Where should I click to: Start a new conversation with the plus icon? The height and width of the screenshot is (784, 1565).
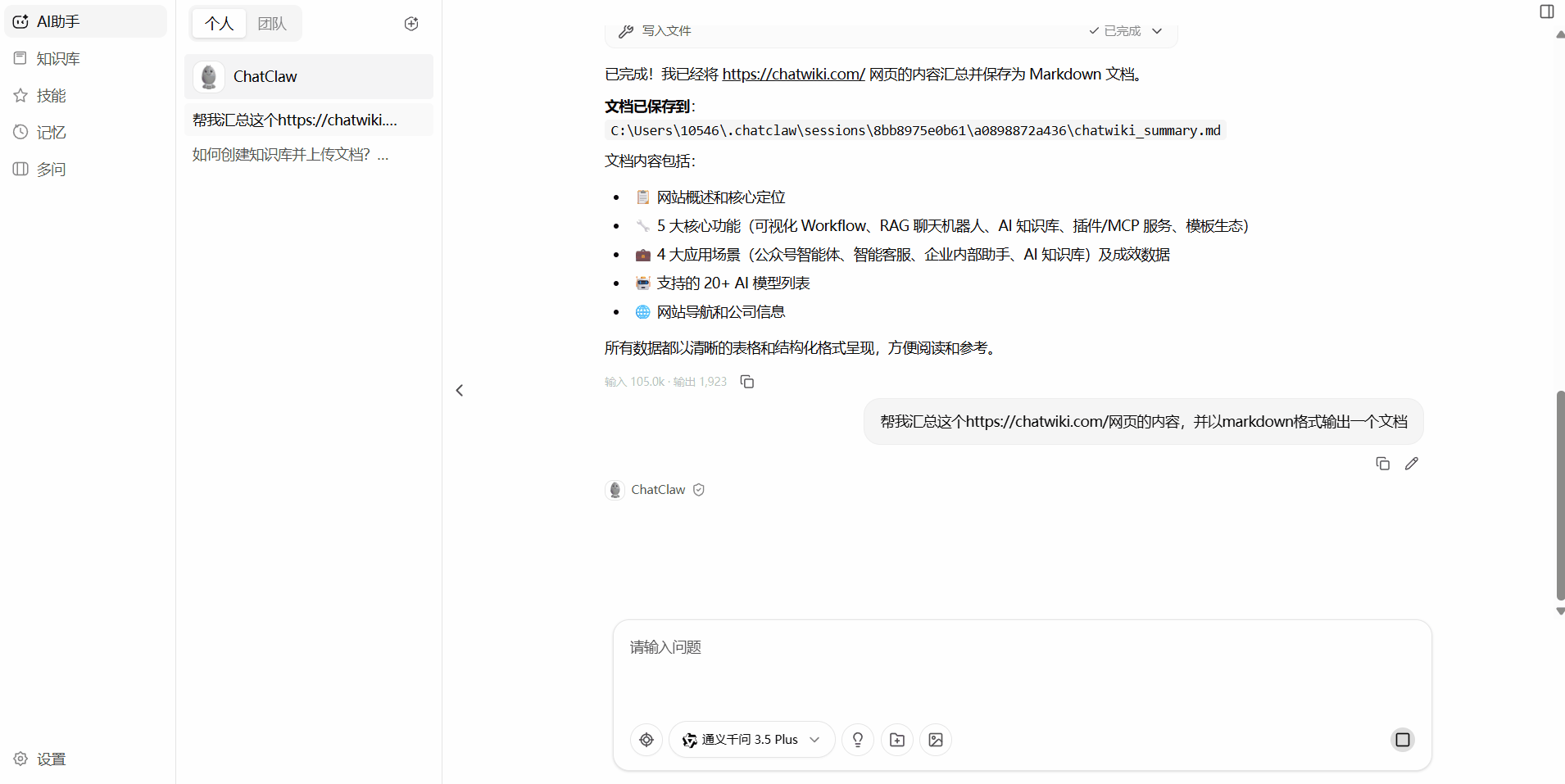(x=411, y=24)
